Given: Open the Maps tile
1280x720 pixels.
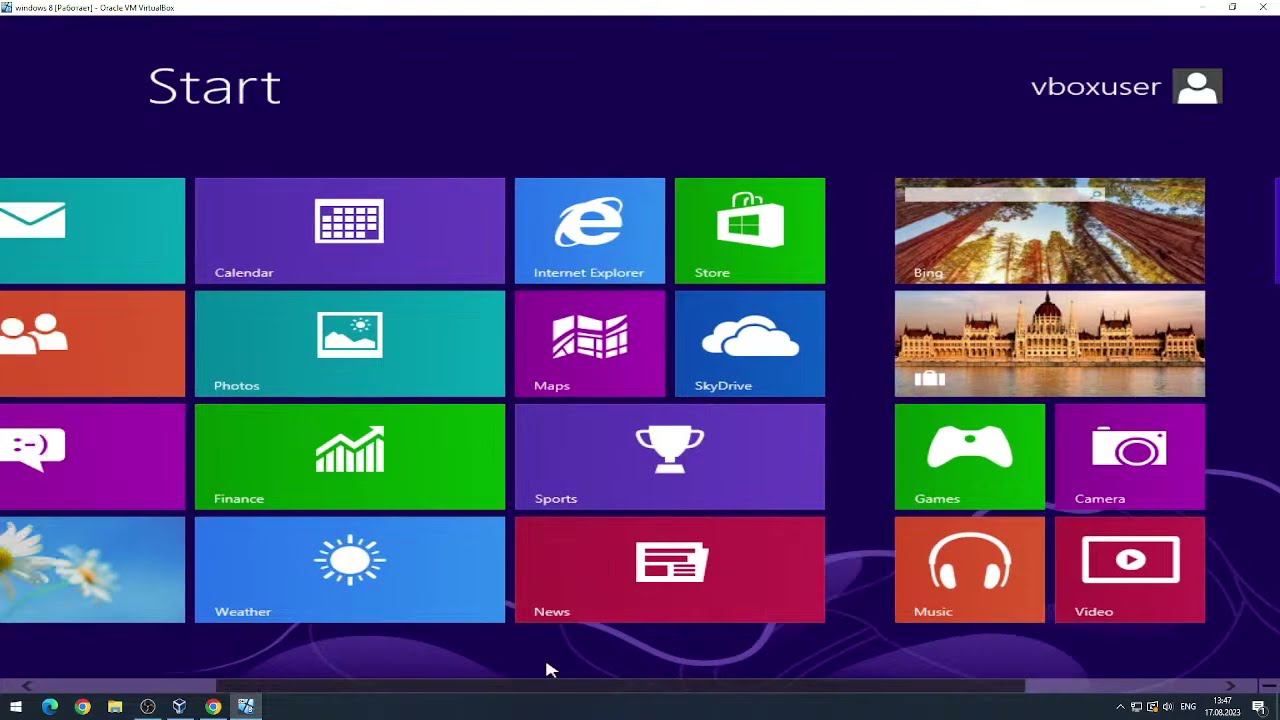Looking at the screenshot, I should pyautogui.click(x=590, y=343).
